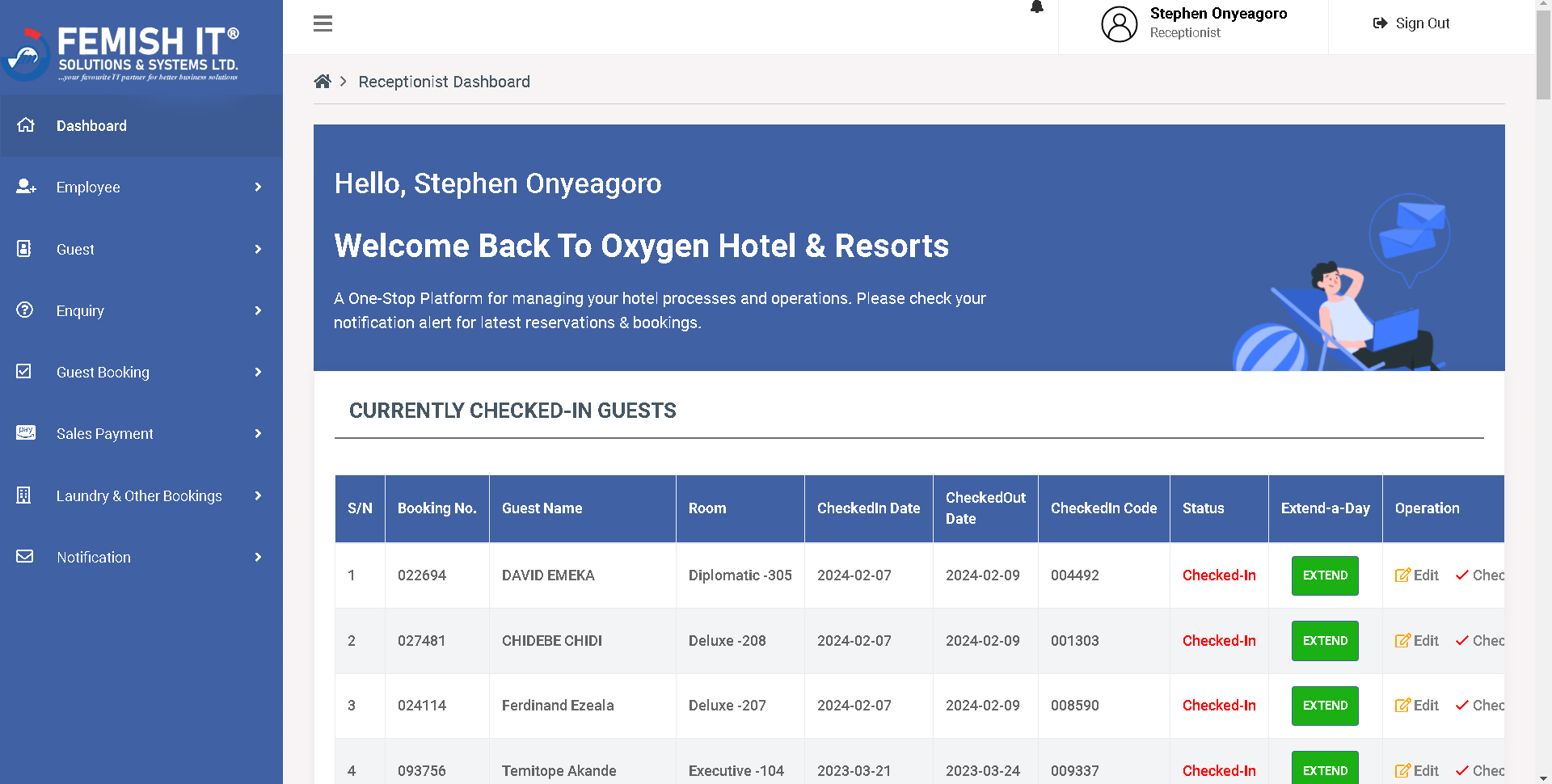Open Laundry & Other Bookings menu item

pyautogui.click(x=141, y=495)
